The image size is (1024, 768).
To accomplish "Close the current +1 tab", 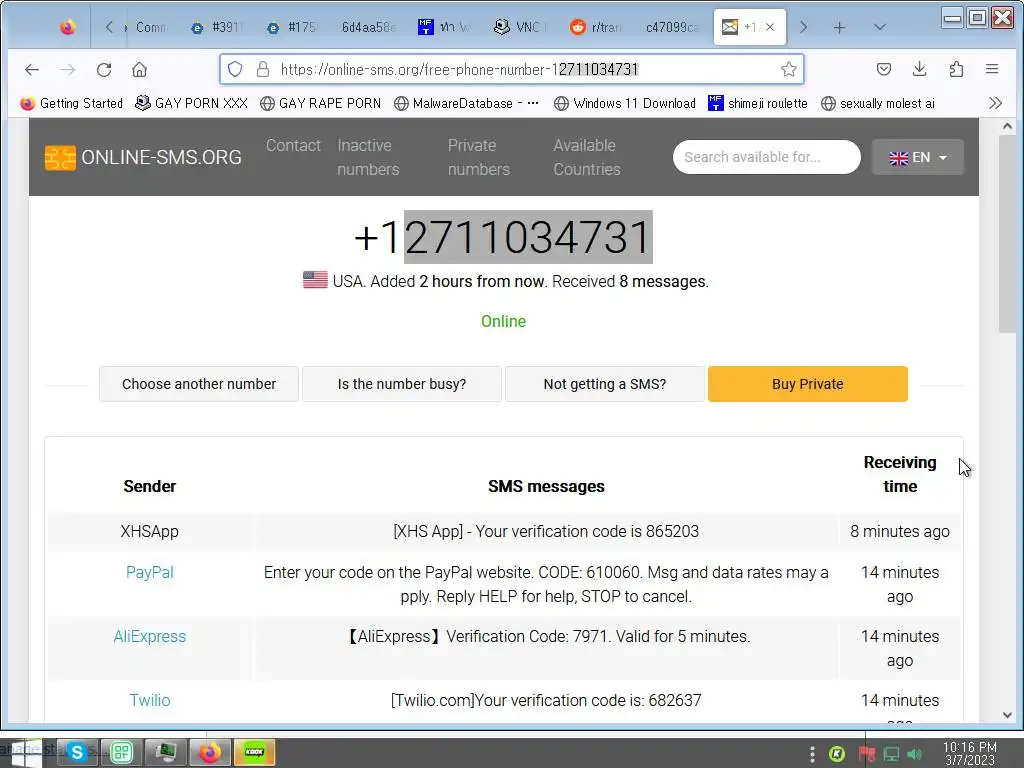I will coord(770,27).
